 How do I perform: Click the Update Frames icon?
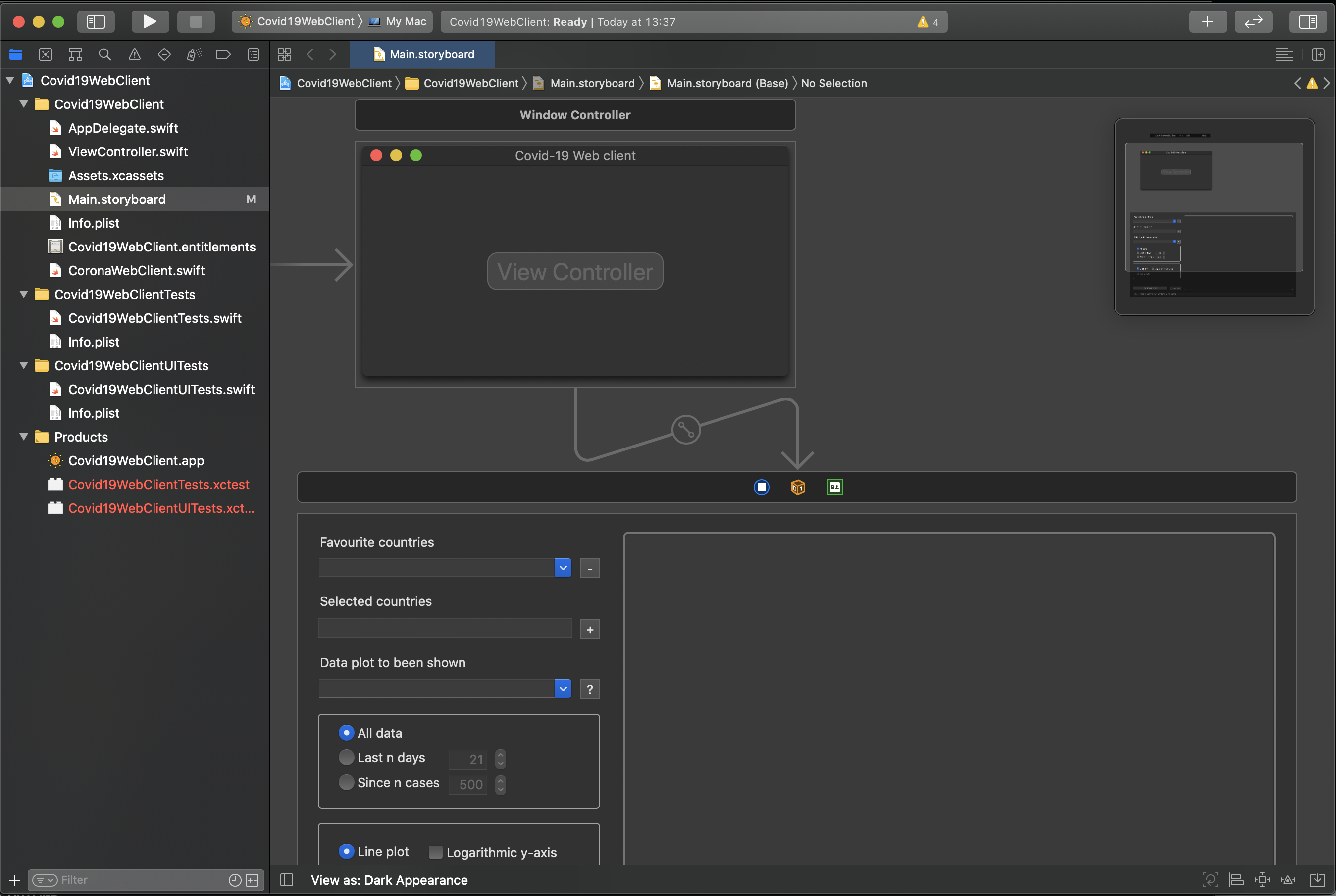[x=1211, y=880]
